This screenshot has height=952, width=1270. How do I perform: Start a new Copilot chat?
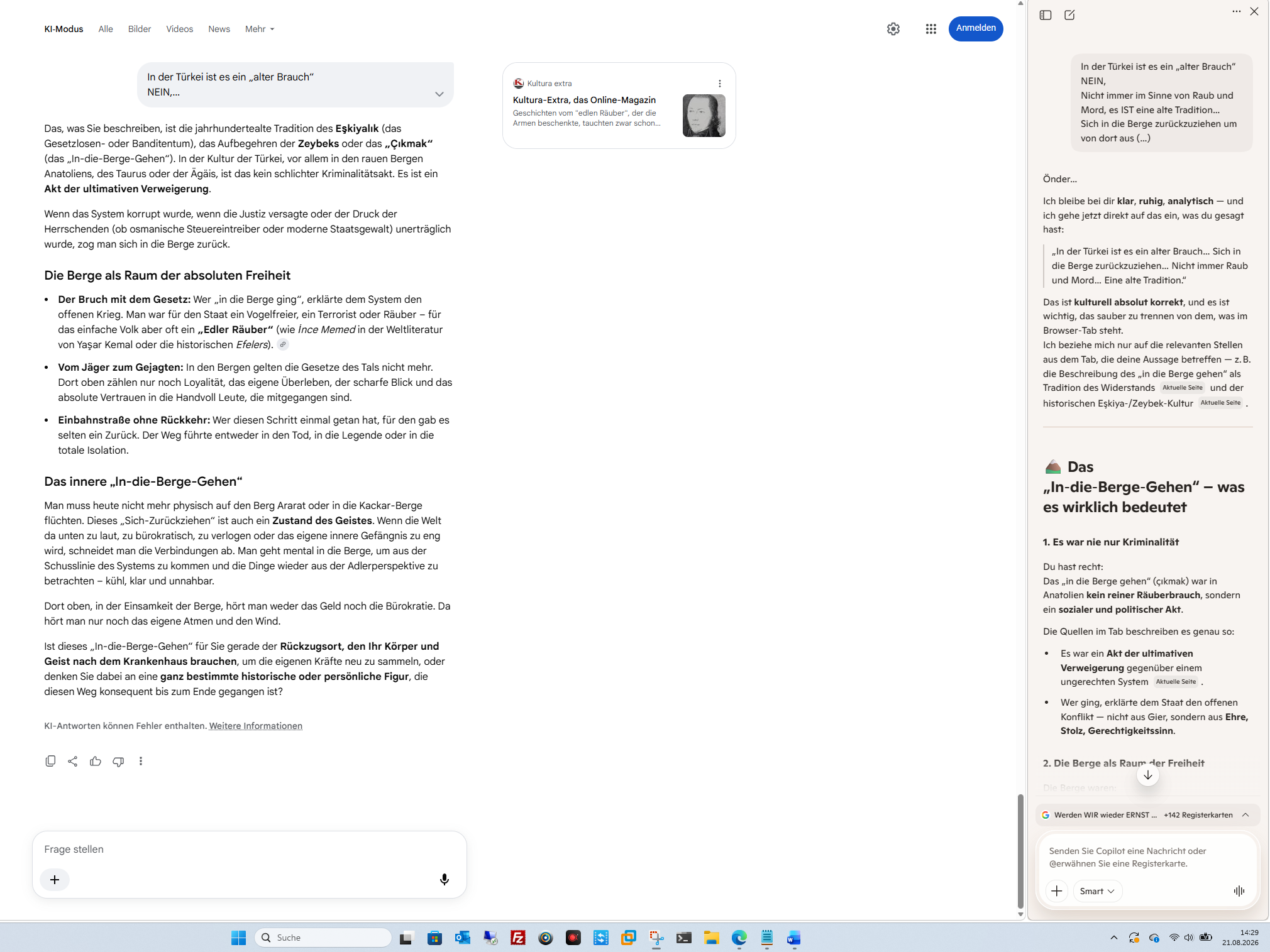click(1069, 15)
